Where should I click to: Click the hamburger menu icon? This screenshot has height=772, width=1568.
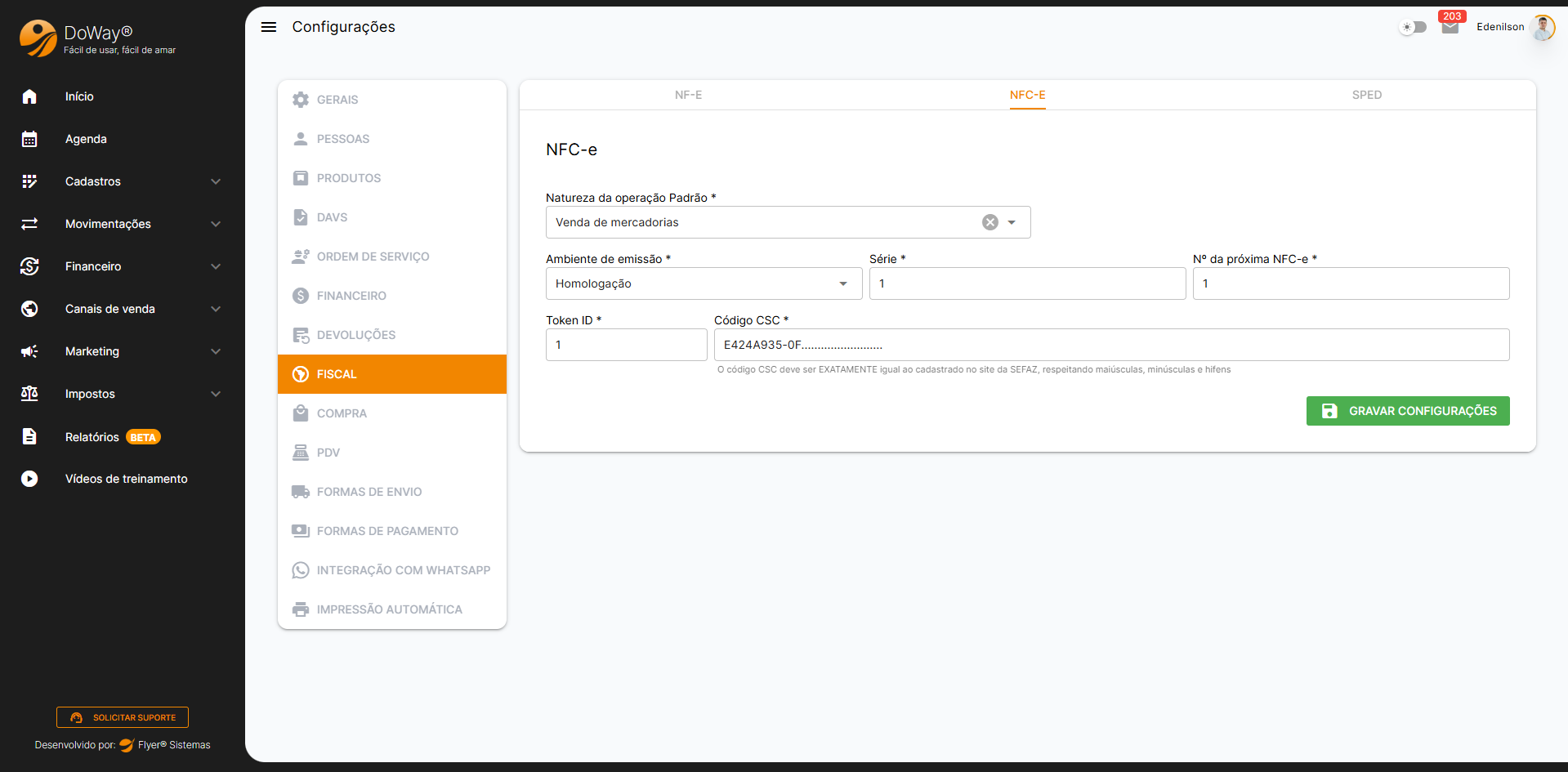(269, 27)
